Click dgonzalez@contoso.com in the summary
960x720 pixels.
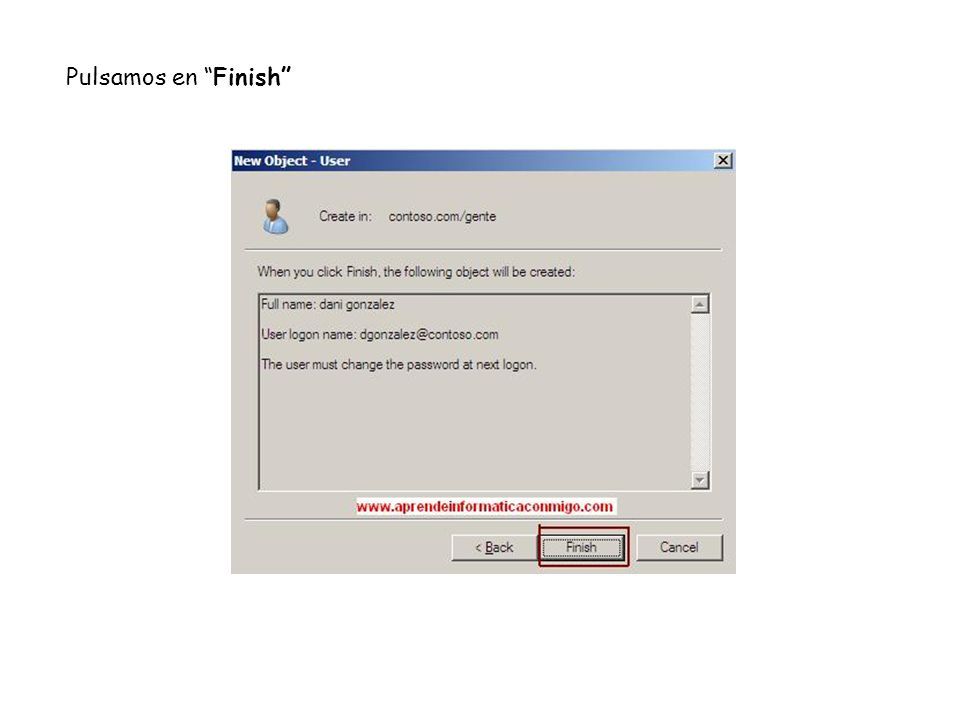tap(429, 334)
